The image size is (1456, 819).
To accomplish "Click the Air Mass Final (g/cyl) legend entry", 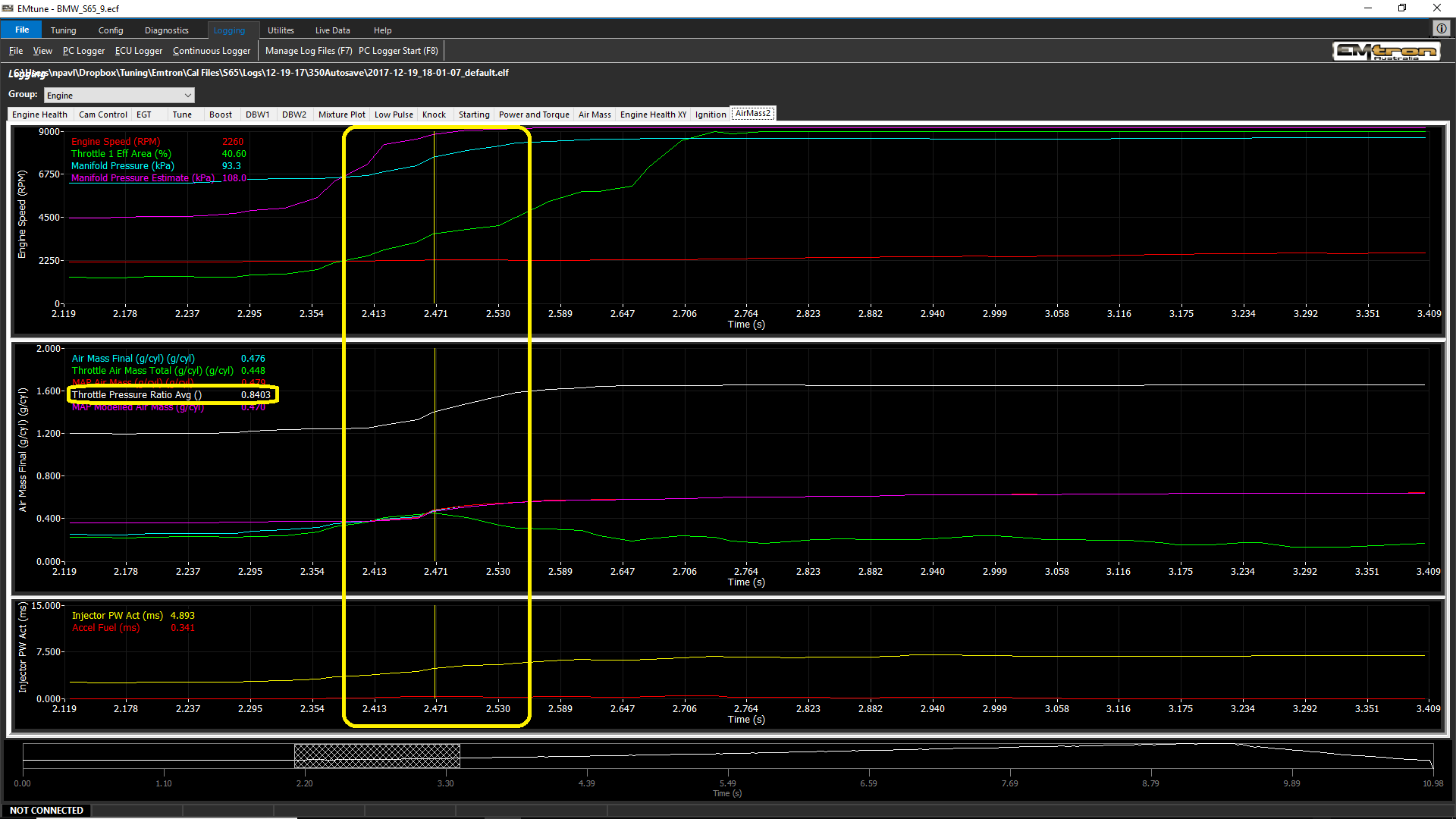I will [x=133, y=359].
